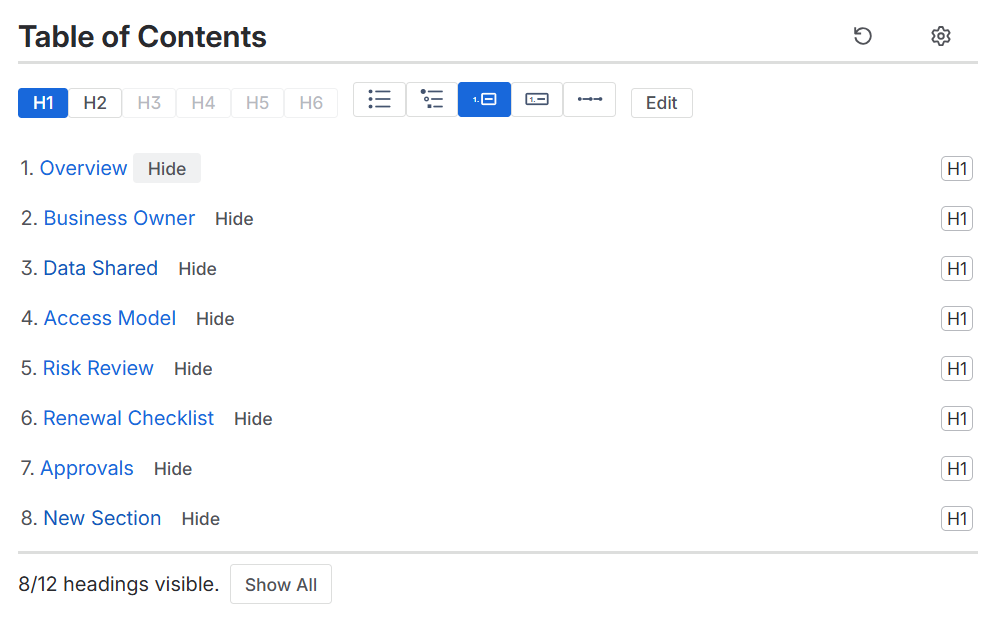The width and height of the screenshot is (993, 622).
Task: Select the nested bullet list style icon
Action: pyautogui.click(x=432, y=99)
